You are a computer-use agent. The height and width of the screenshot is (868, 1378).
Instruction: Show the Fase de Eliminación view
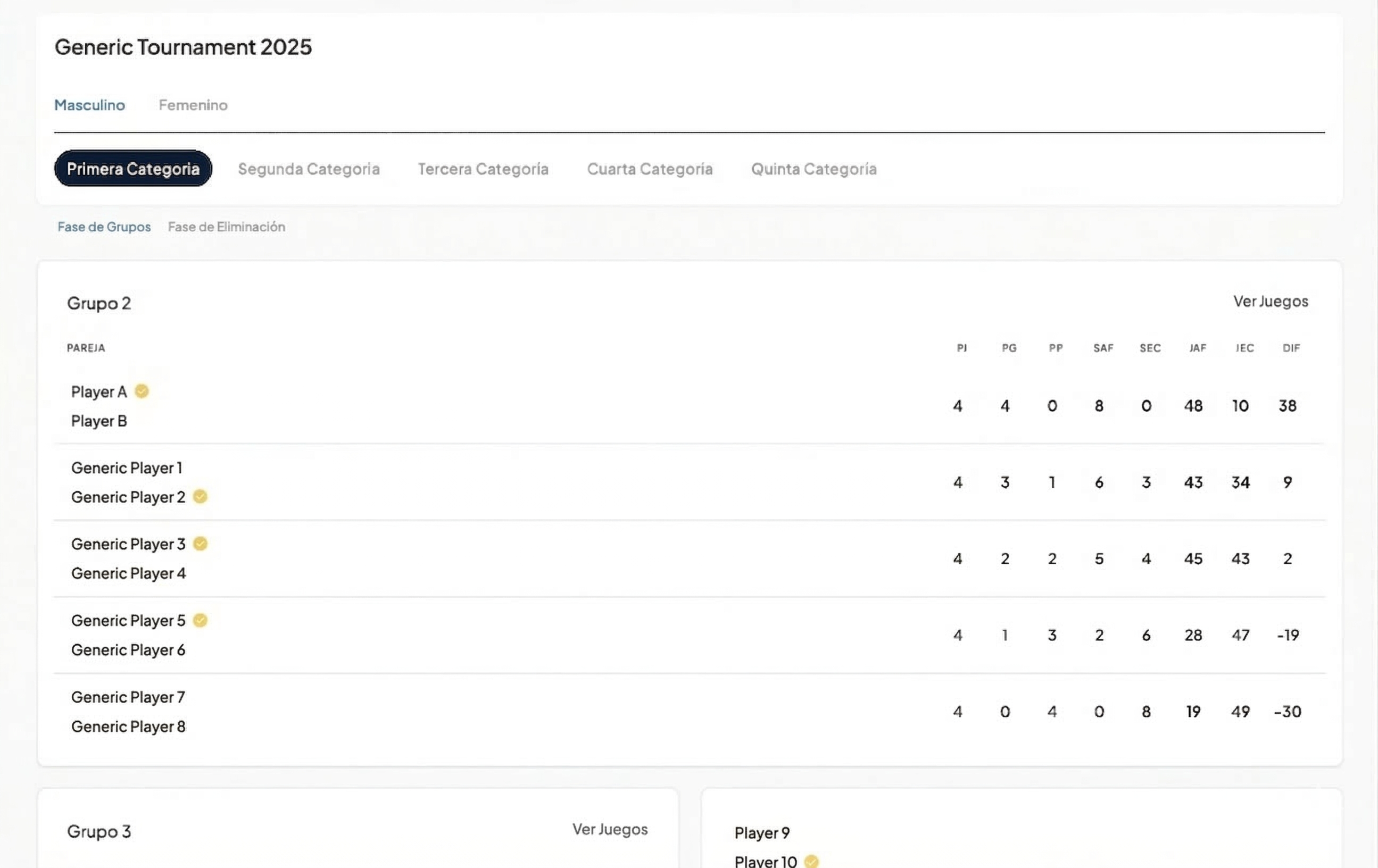click(x=226, y=227)
